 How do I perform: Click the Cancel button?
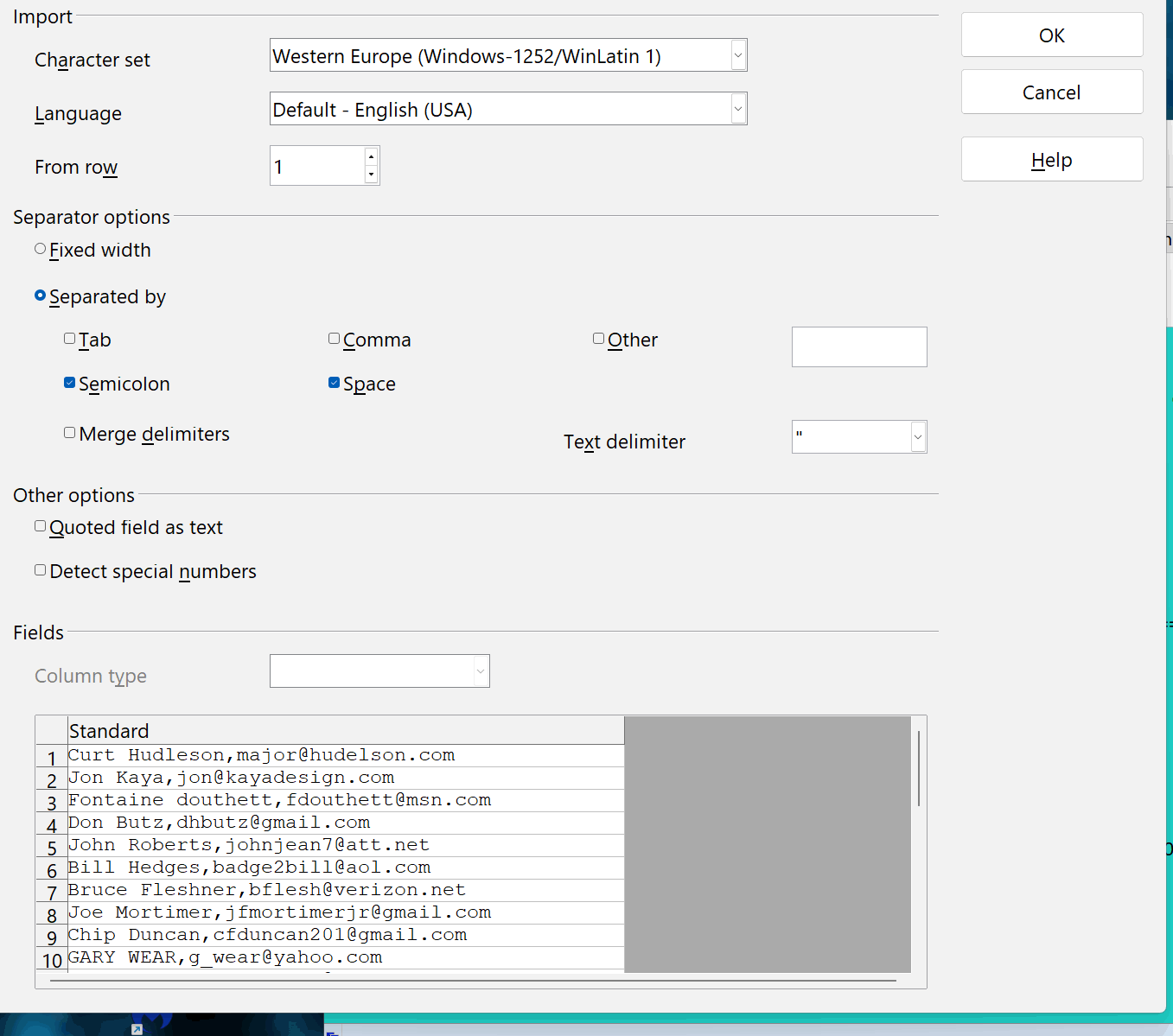pyautogui.click(x=1051, y=92)
